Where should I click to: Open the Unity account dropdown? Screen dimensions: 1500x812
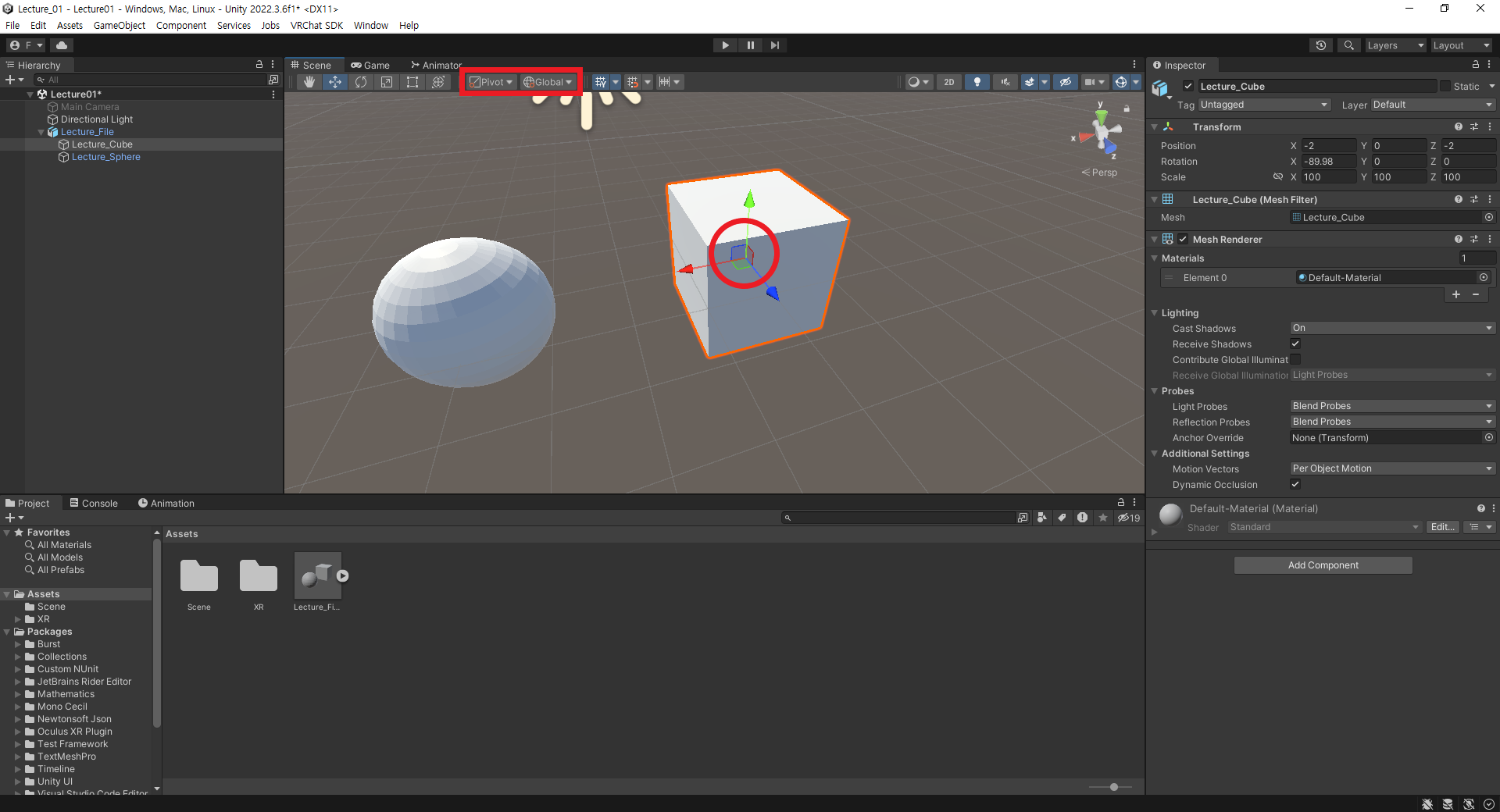pyautogui.click(x=27, y=45)
